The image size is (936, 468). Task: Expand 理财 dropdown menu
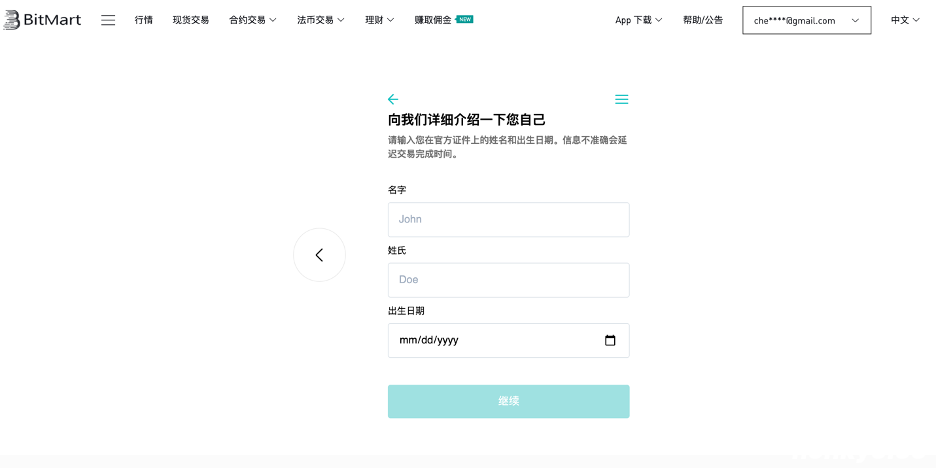coord(379,20)
